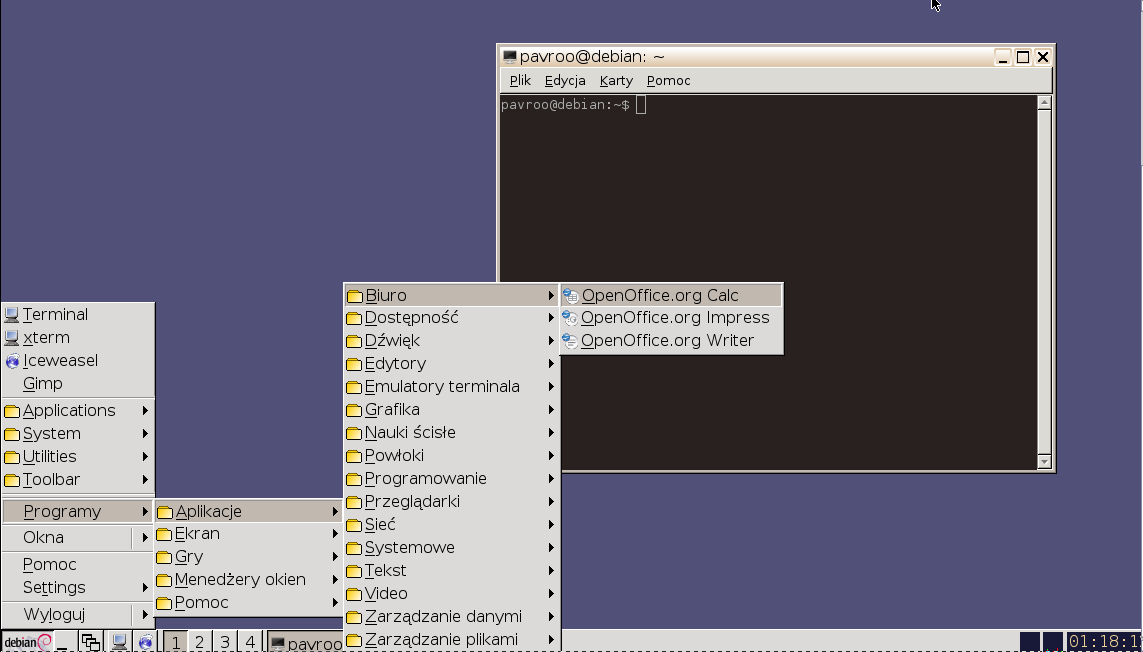
Task: Expand the Przeglądarki submenu
Action: [x=412, y=502]
